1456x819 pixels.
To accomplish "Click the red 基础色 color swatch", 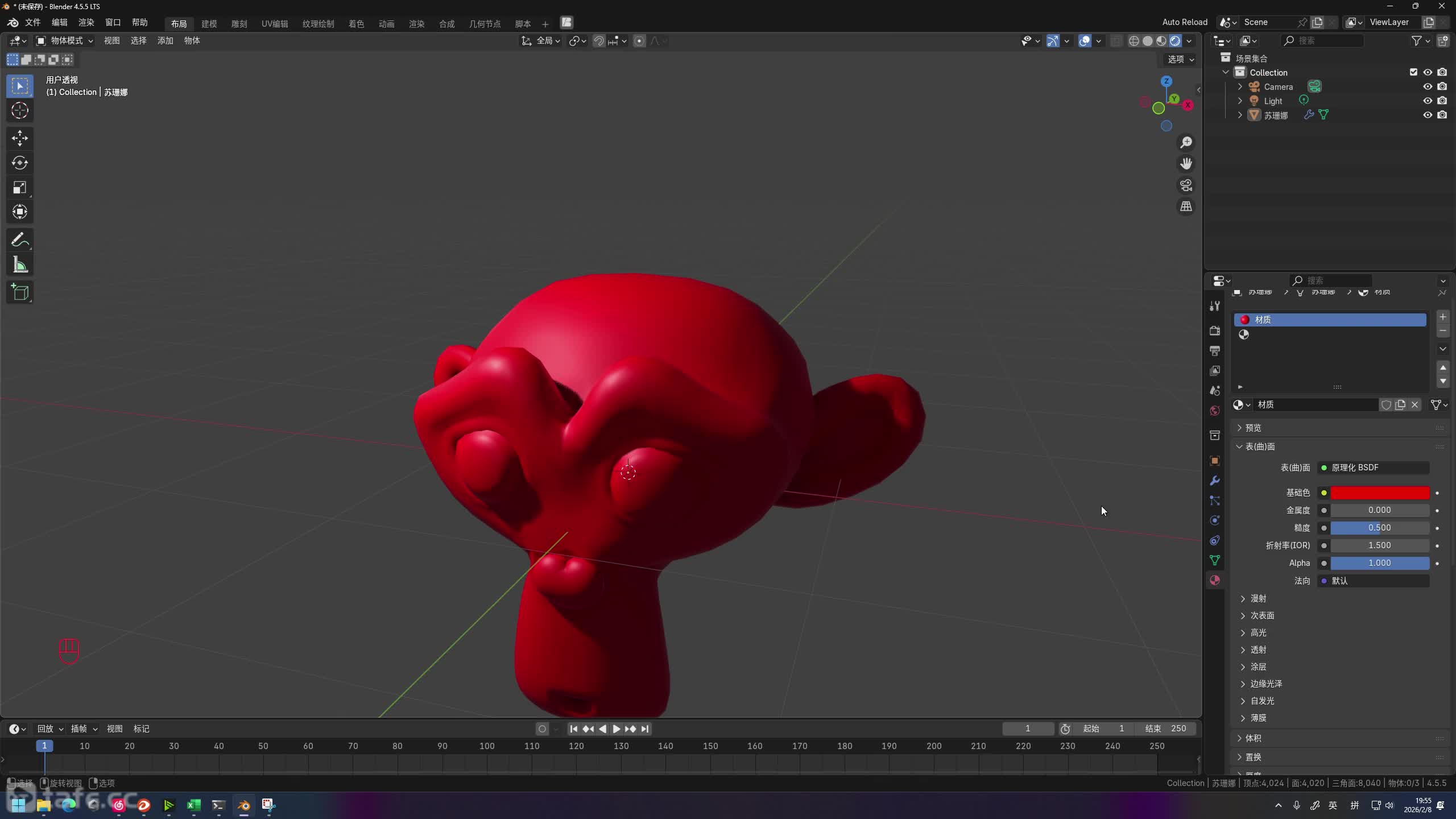I will 1380,493.
